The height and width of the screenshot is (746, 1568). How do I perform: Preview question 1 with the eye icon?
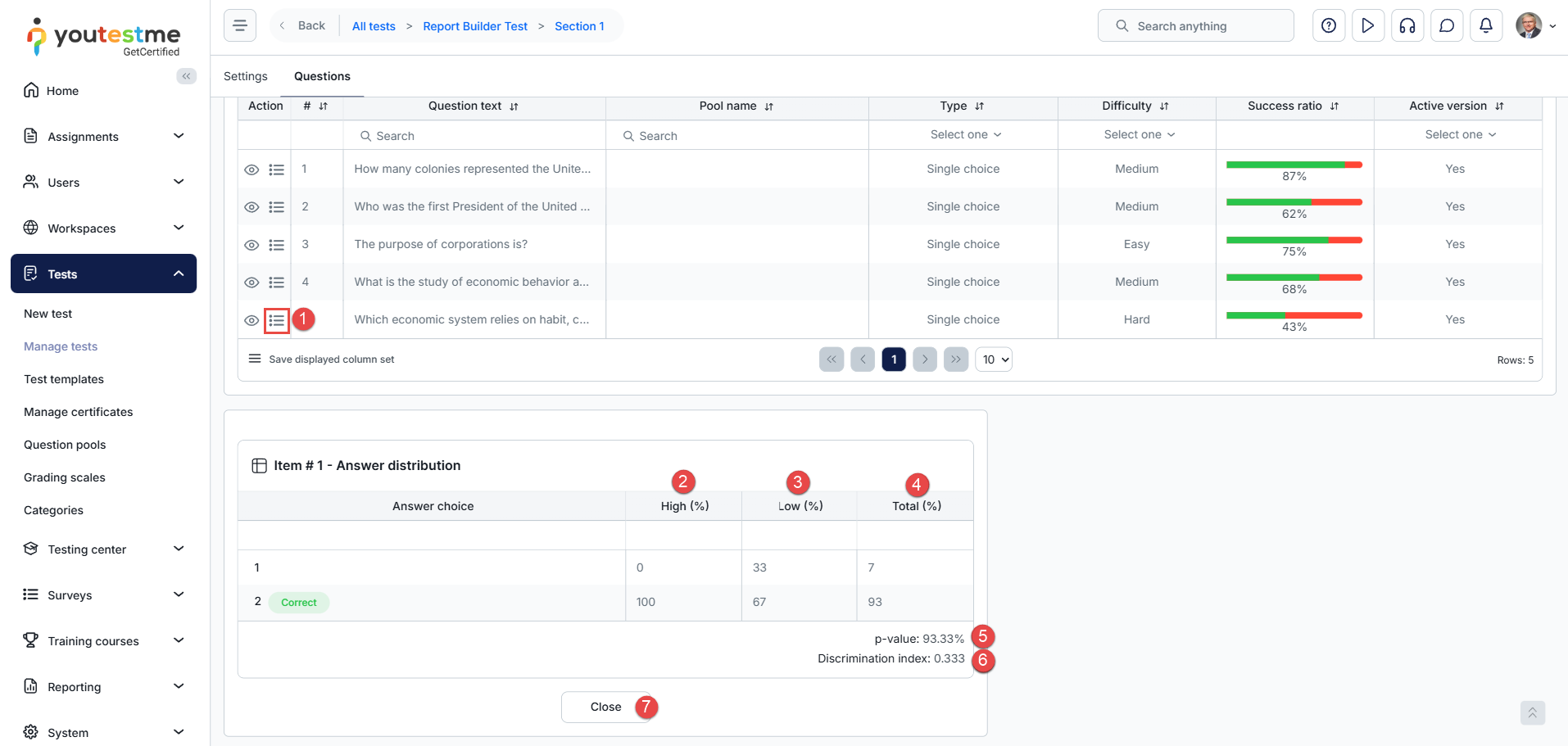pyautogui.click(x=252, y=170)
